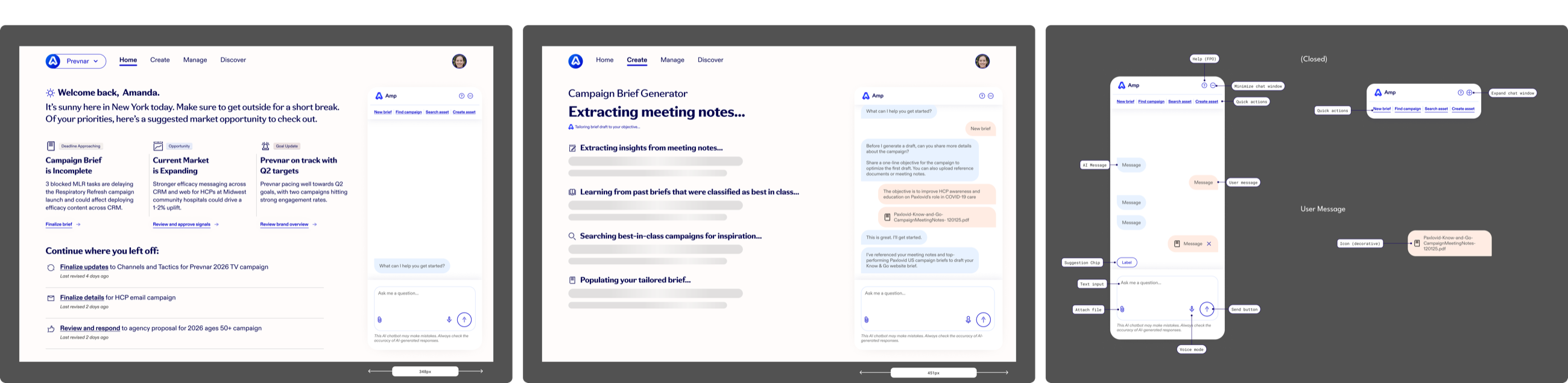The image size is (1568, 383).
Task: Remove the Message attachment with its X icon
Action: coord(1209,244)
